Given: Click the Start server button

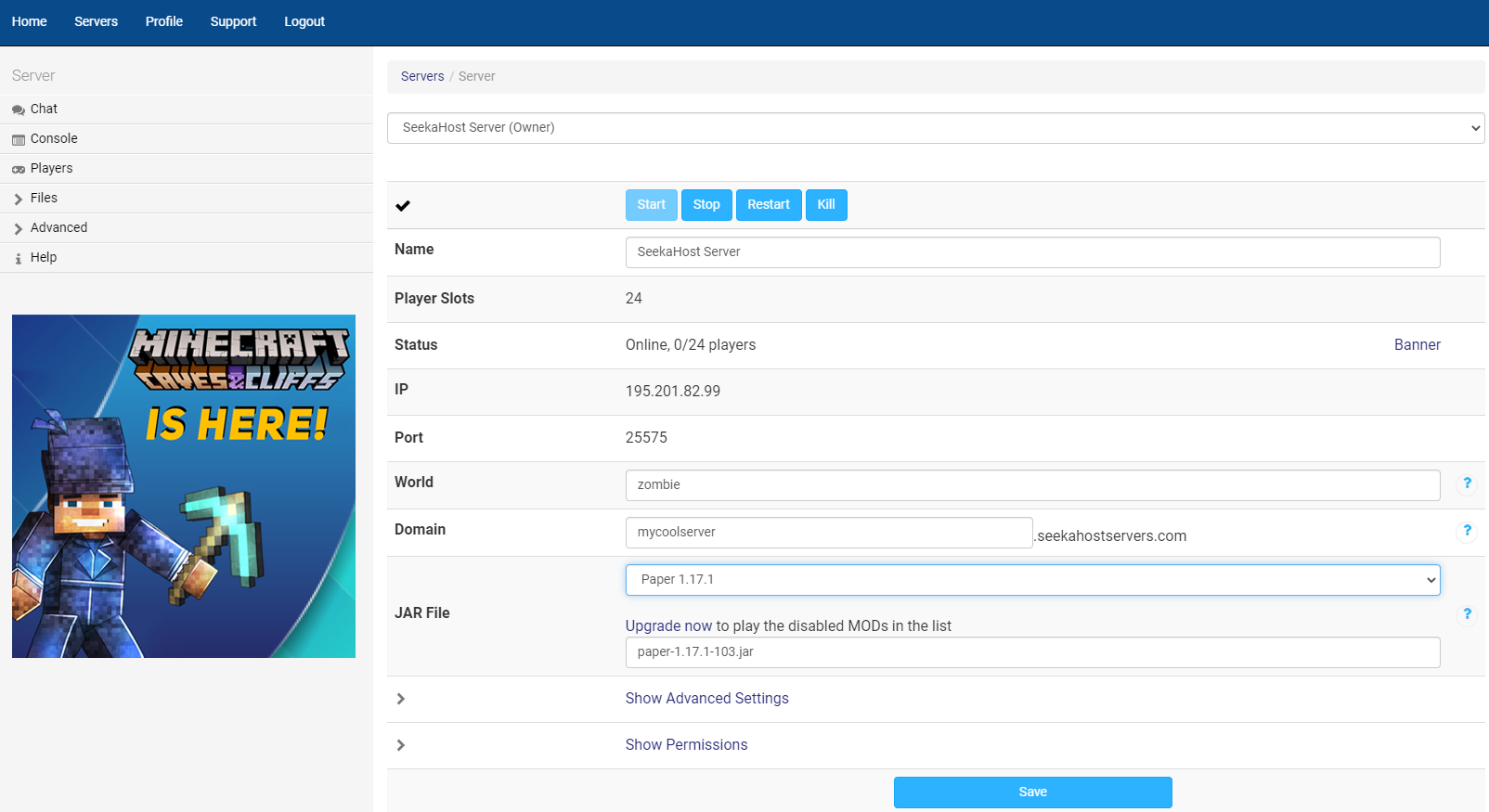Looking at the screenshot, I should [x=652, y=205].
